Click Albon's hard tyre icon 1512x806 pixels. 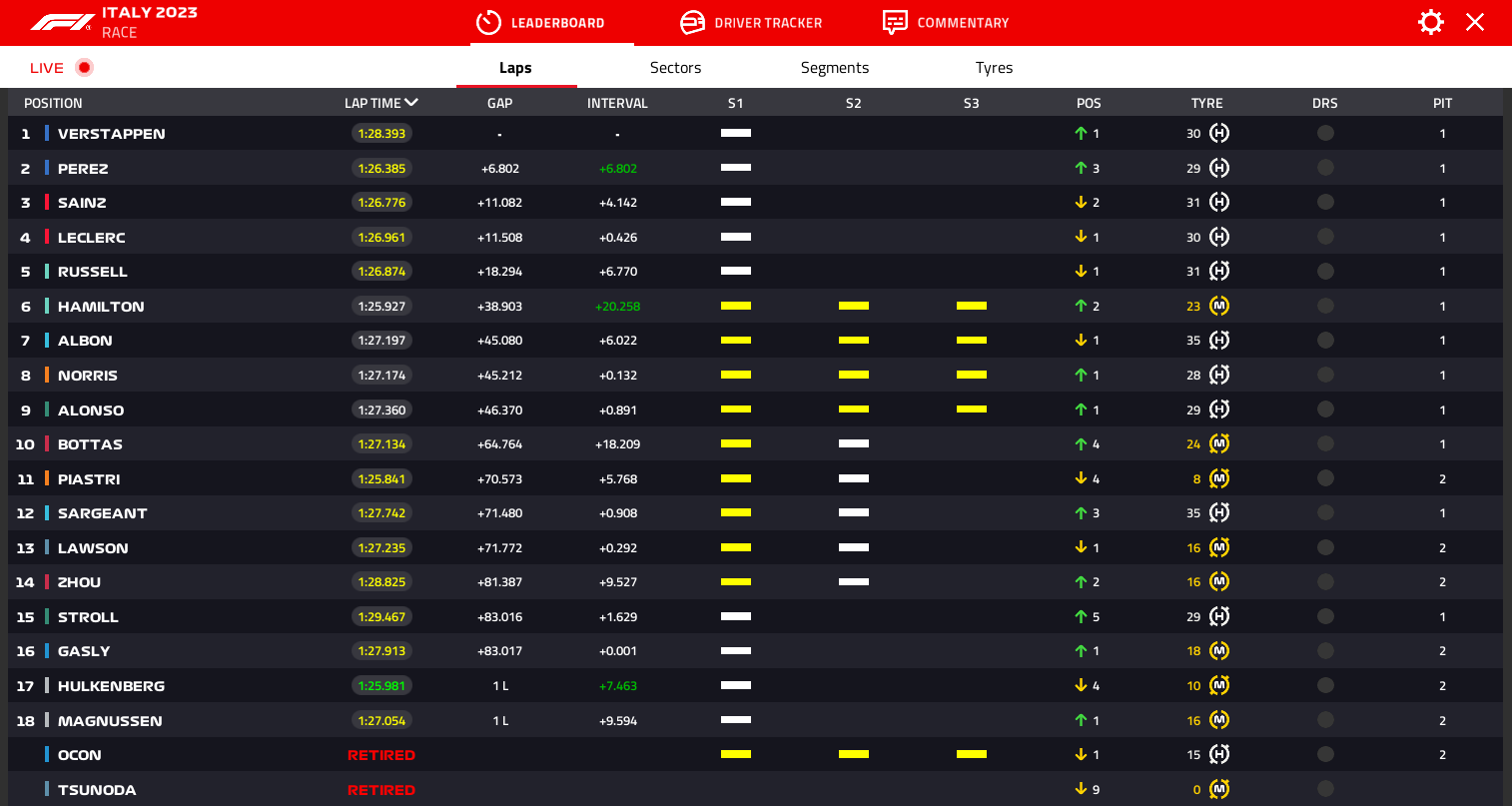[x=1219, y=340]
